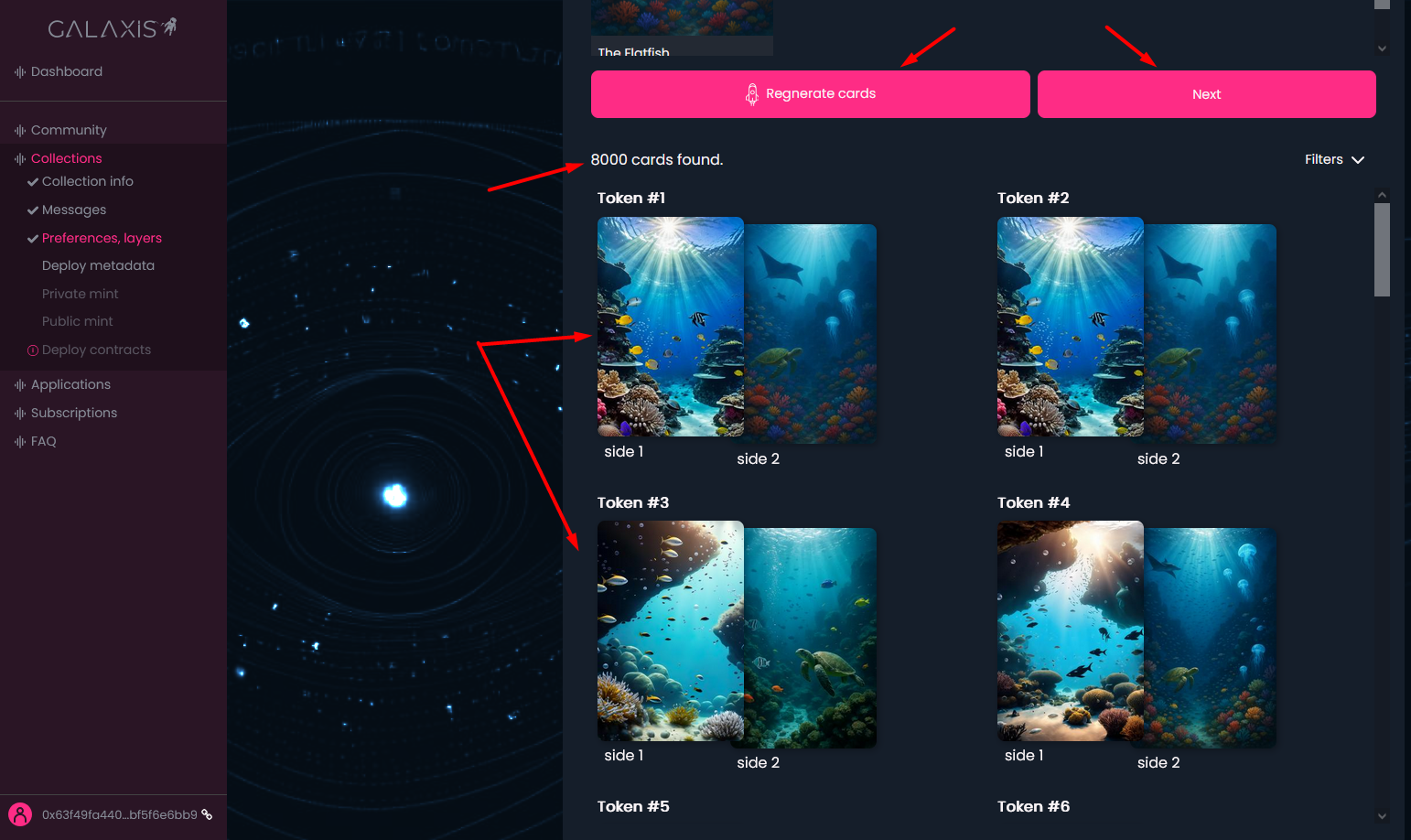Click the Dashboard sidebar icon

pos(20,71)
